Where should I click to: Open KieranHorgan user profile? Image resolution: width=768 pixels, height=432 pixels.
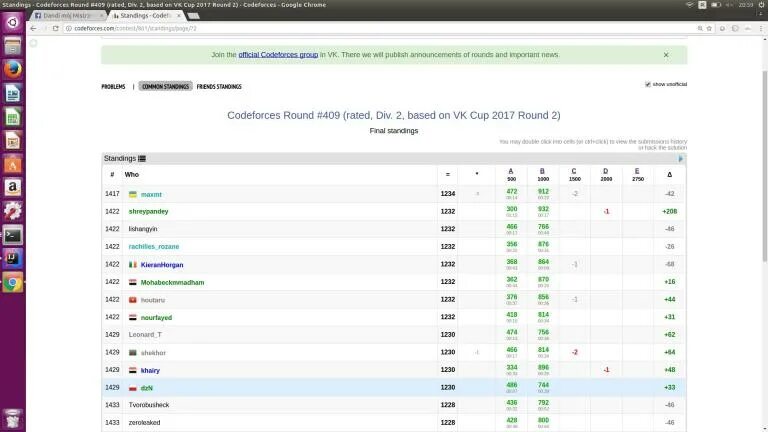pyautogui.click(x=162, y=265)
